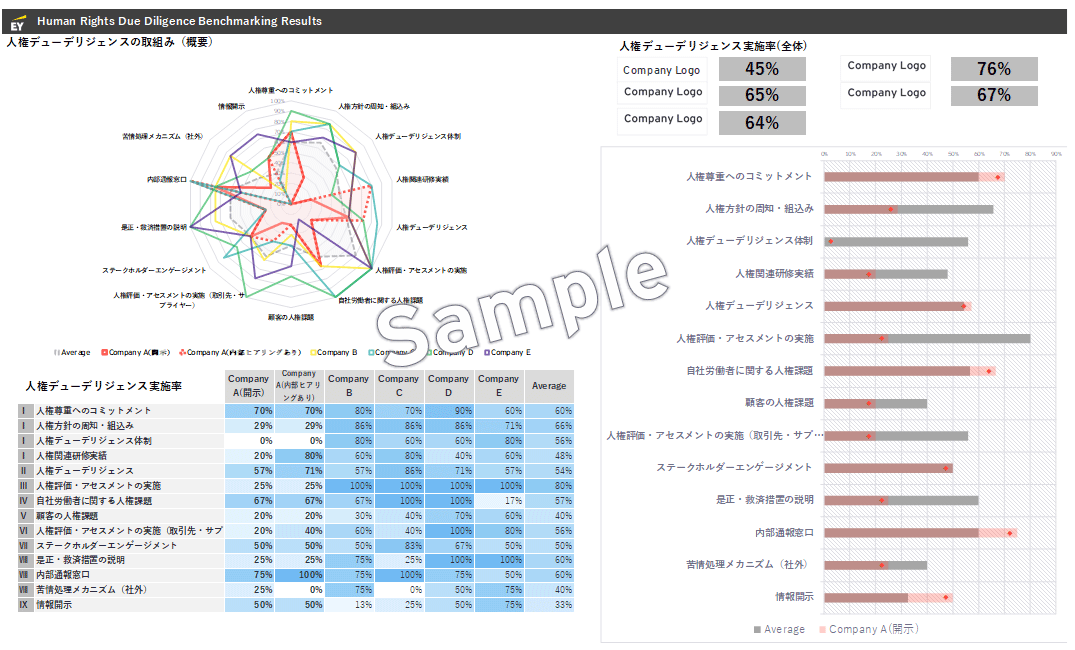Click red diamond marker on 人権デューデリジェンス体制 bar
This screenshot has width=1075, height=650.
point(830,241)
